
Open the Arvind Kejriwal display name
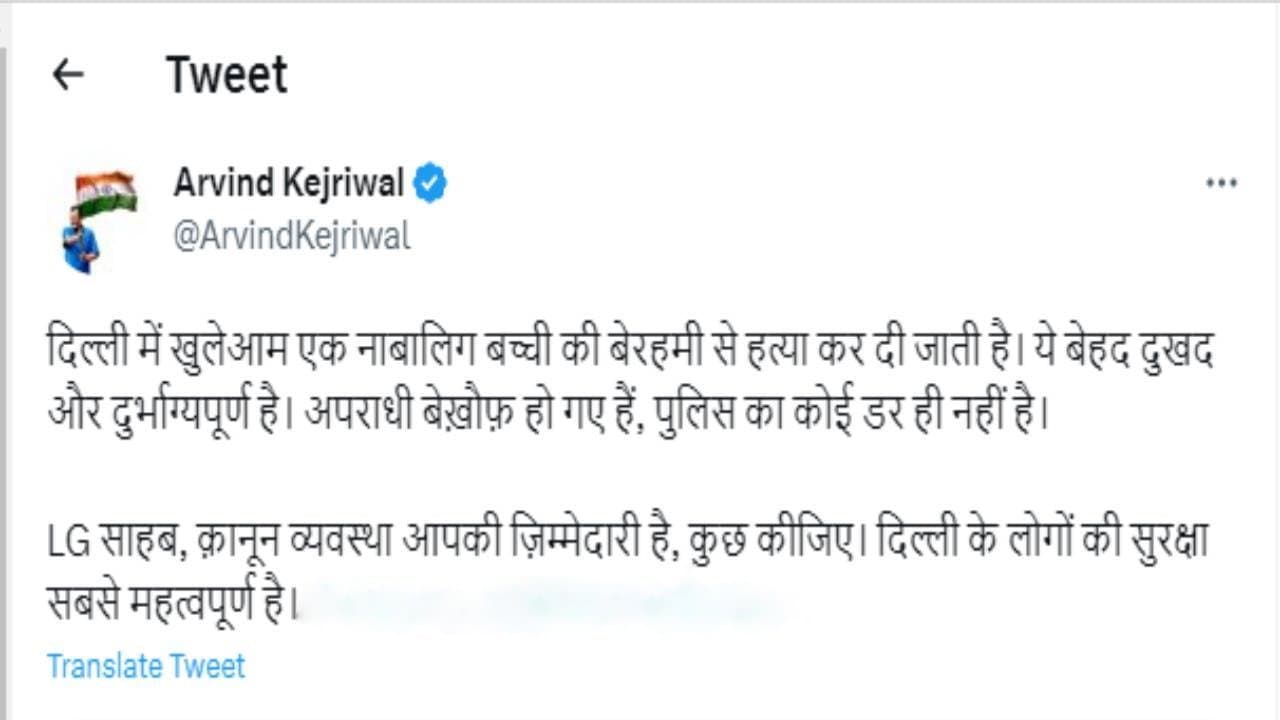[289, 183]
